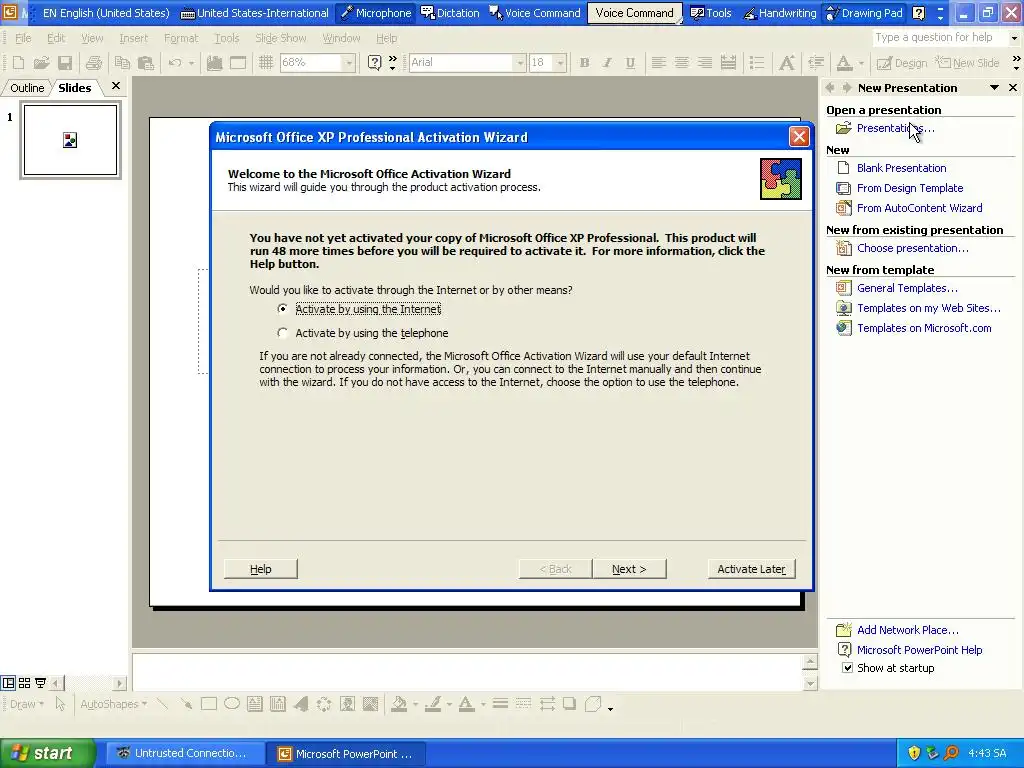Open Templates on Microsoft.com link
This screenshot has height=768, width=1024.
(924, 328)
